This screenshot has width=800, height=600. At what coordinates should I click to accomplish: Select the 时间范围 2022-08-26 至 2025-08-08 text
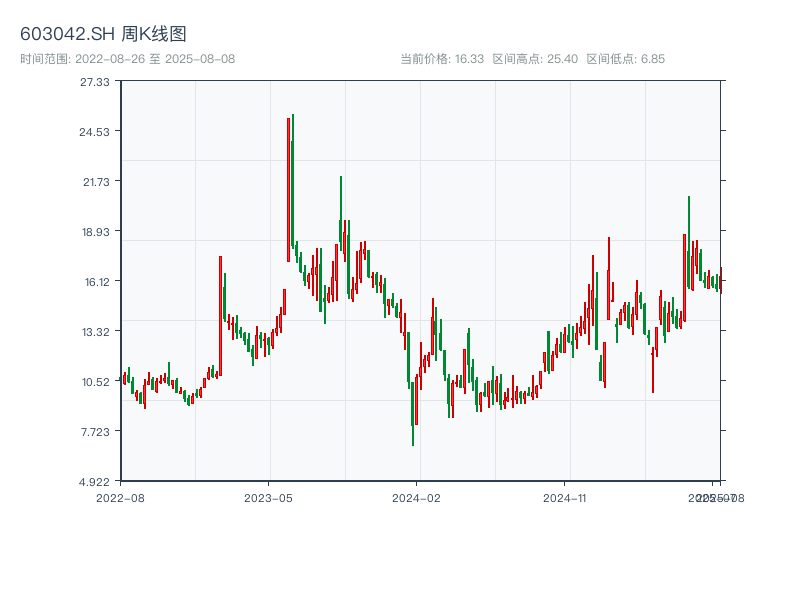pyautogui.click(x=128, y=59)
